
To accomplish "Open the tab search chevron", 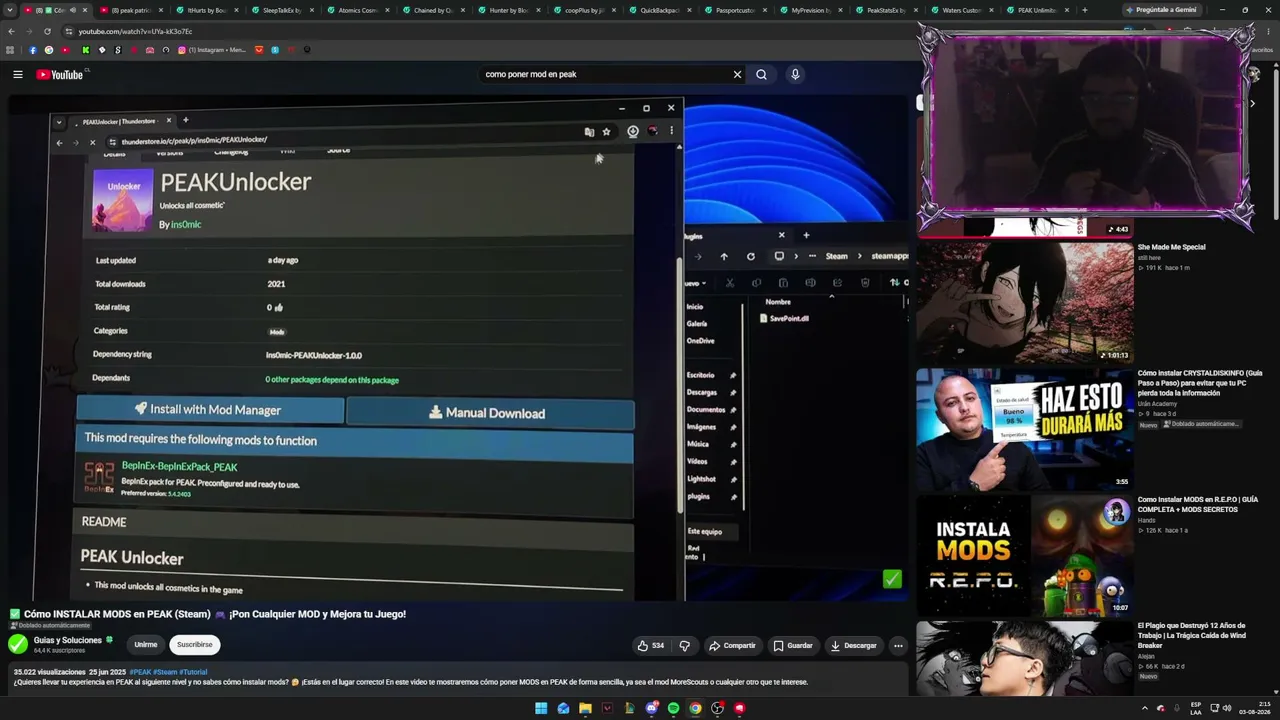I will (10, 10).
